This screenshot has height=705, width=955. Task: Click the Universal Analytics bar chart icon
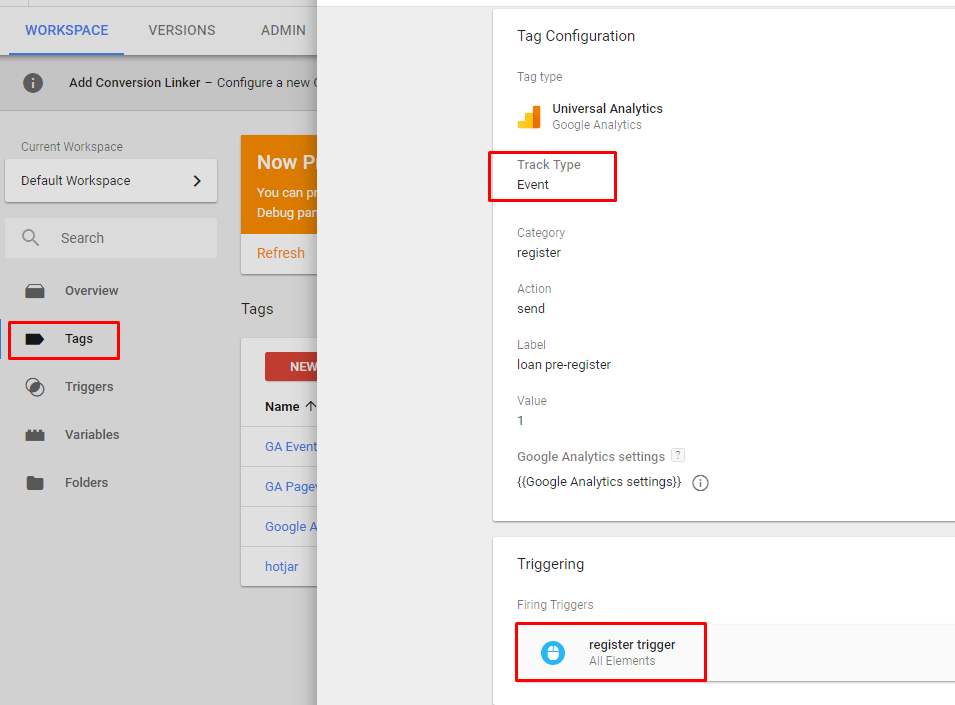(x=529, y=117)
